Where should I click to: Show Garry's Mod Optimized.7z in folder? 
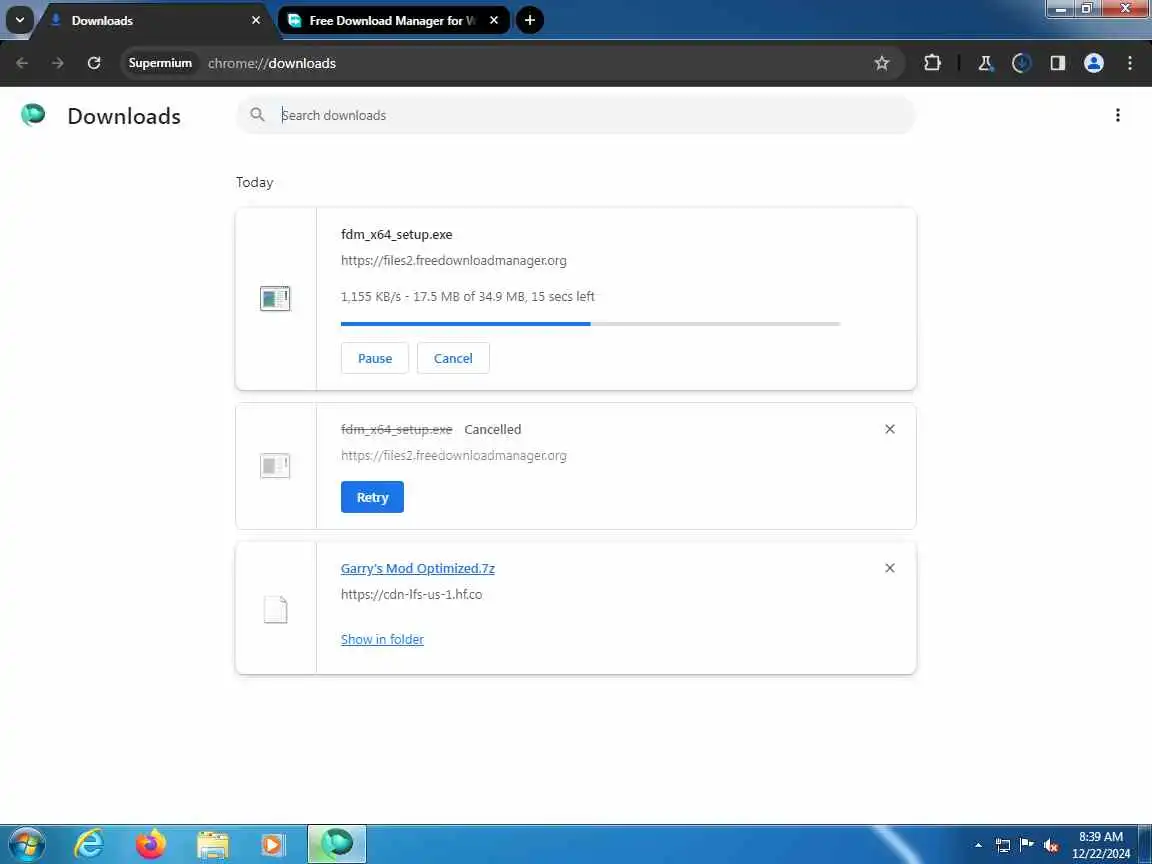382,639
